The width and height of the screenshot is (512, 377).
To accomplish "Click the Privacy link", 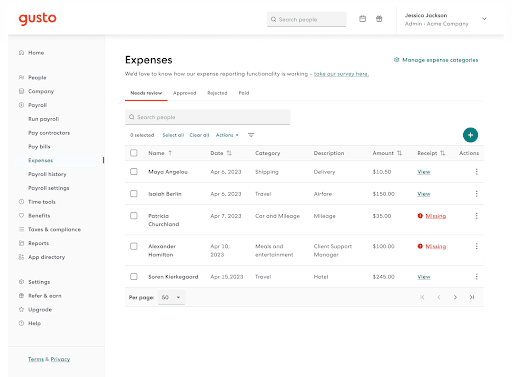I will click(x=60, y=359).
